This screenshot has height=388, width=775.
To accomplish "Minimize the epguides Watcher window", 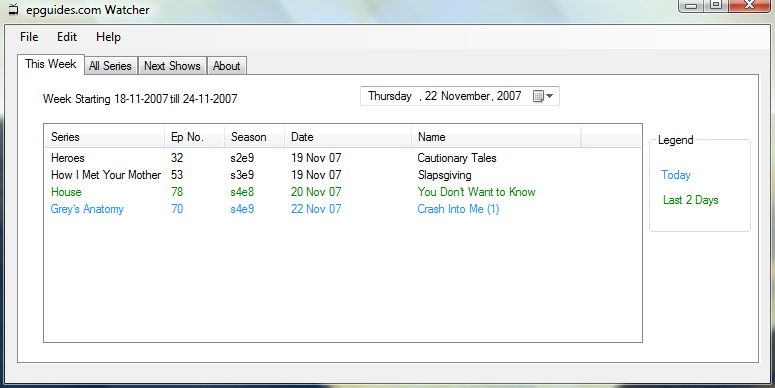I will pos(691,5).
